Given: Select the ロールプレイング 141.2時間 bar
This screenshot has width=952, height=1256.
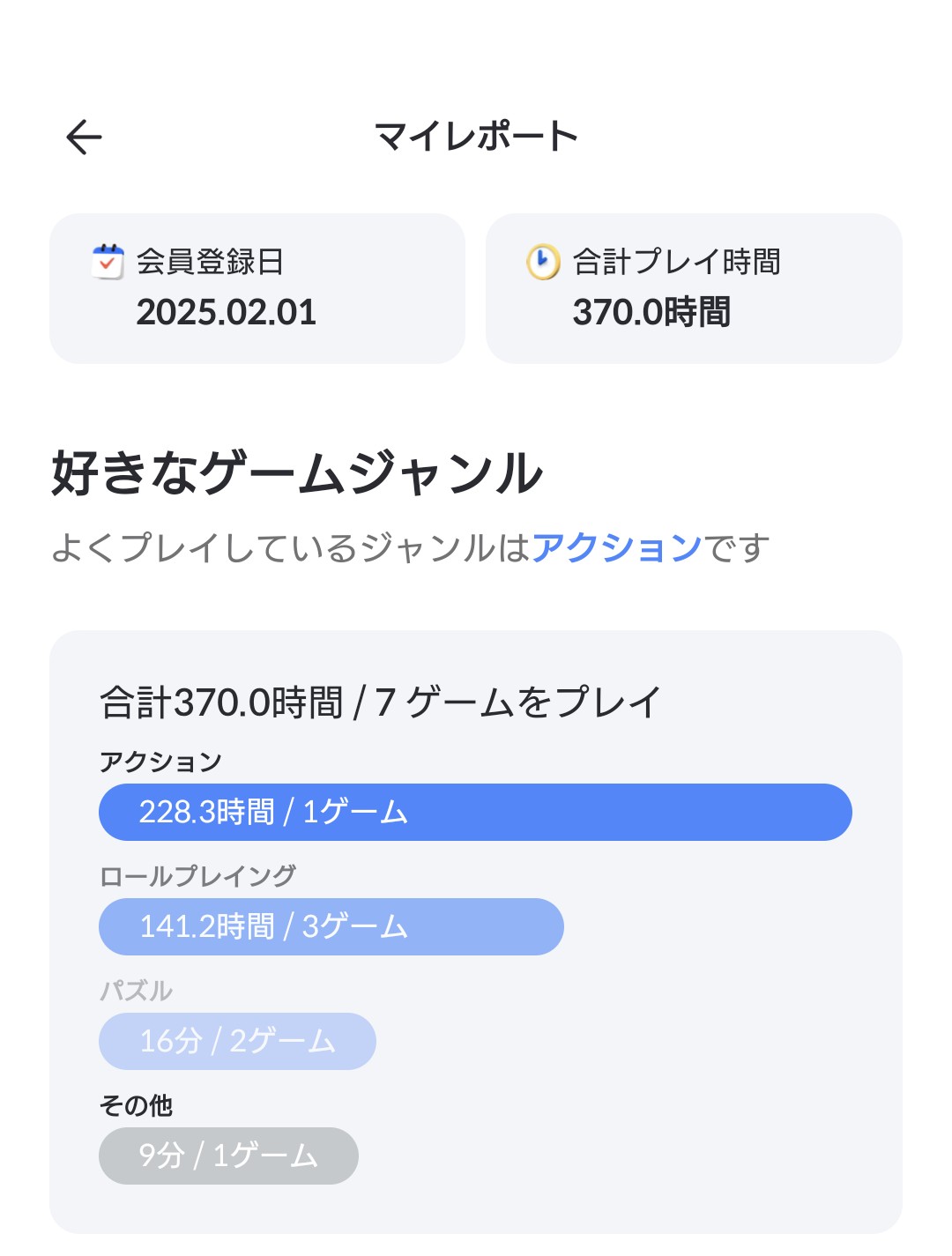Looking at the screenshot, I should [331, 926].
